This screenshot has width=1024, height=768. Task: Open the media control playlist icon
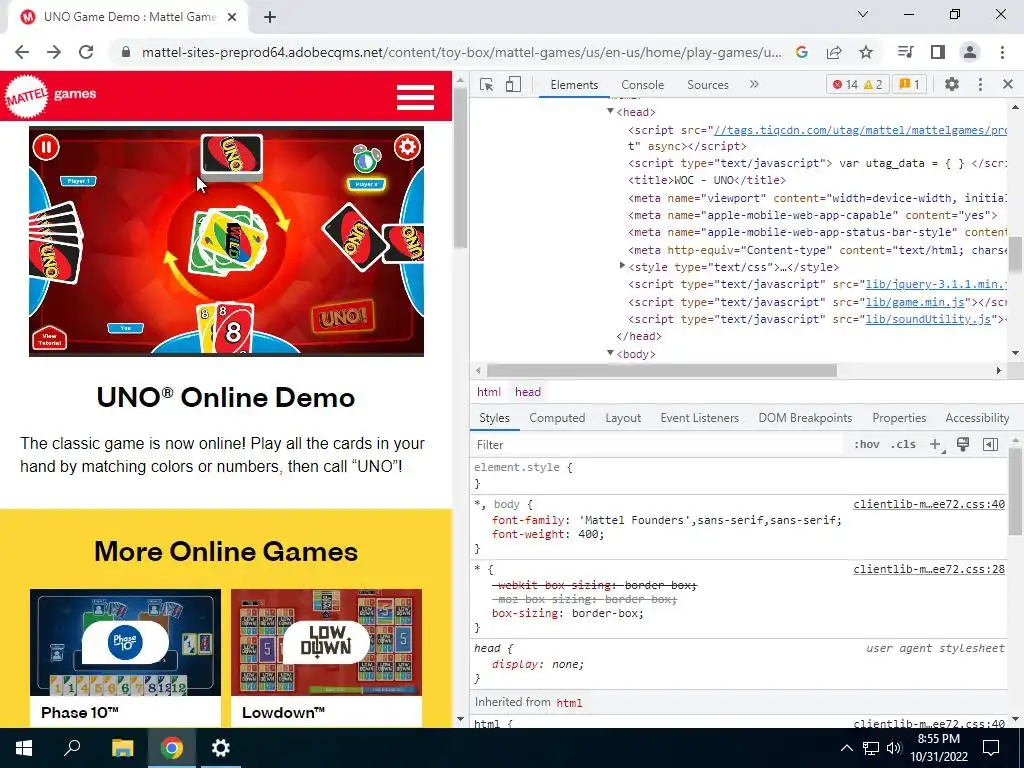point(905,52)
